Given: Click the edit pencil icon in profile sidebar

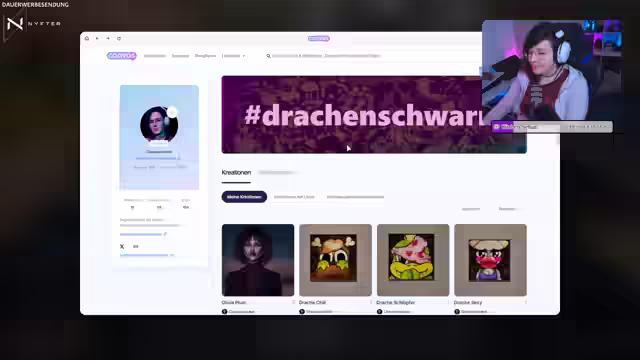Looking at the screenshot, I should 165,234.
